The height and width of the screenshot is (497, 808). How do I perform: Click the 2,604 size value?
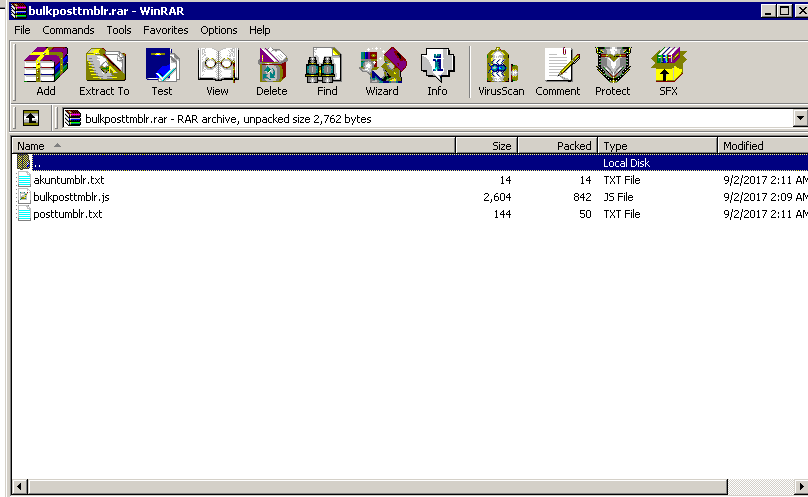[x=497, y=197]
